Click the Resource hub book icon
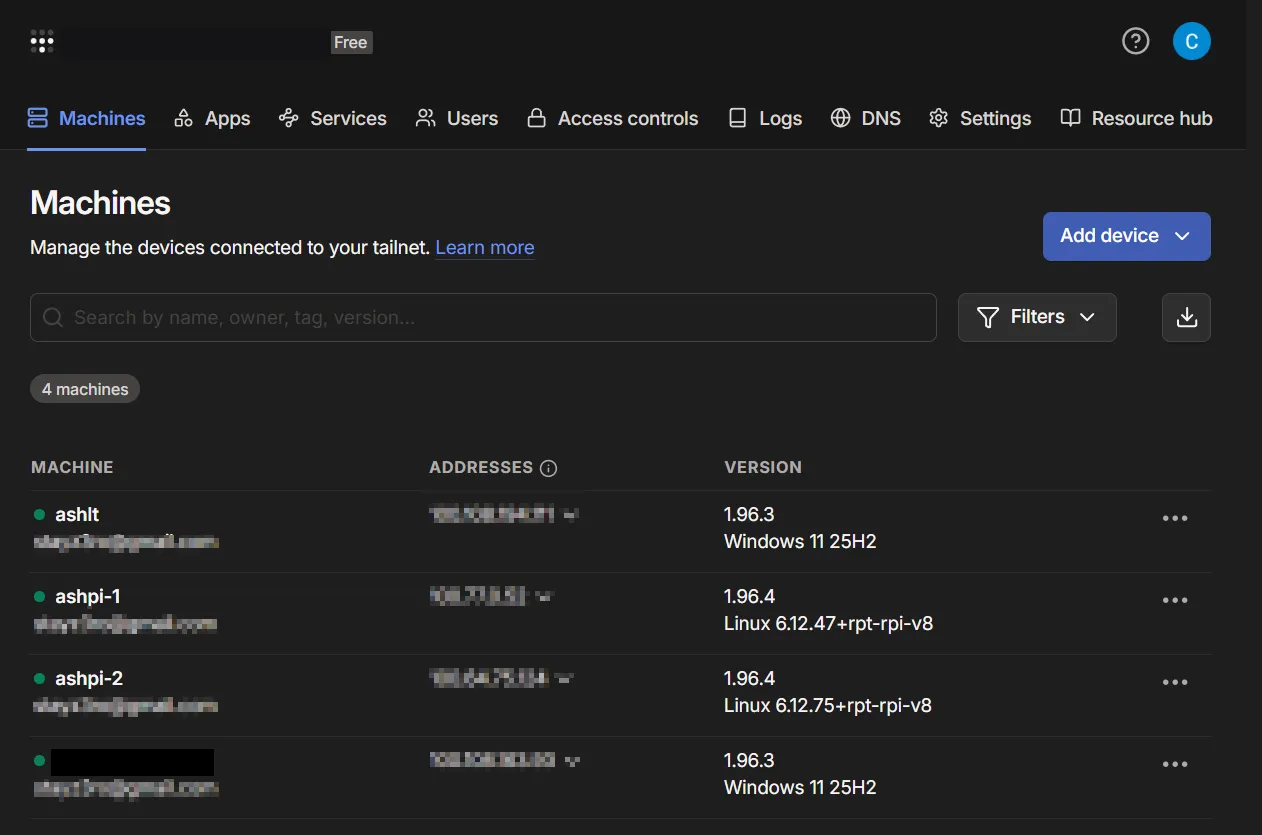 pos(1070,118)
